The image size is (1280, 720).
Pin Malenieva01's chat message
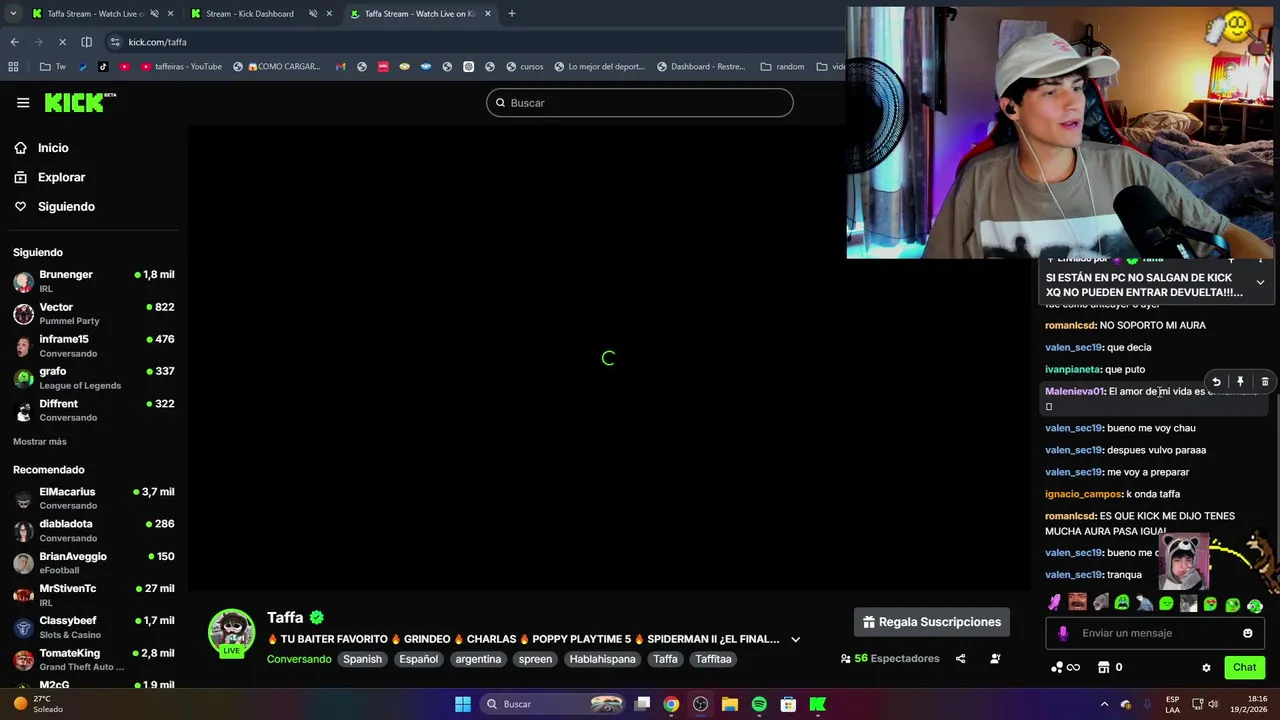click(x=1240, y=382)
